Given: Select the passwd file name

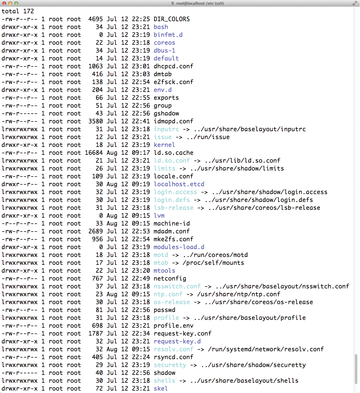Looking at the screenshot, I should pos(164,310).
